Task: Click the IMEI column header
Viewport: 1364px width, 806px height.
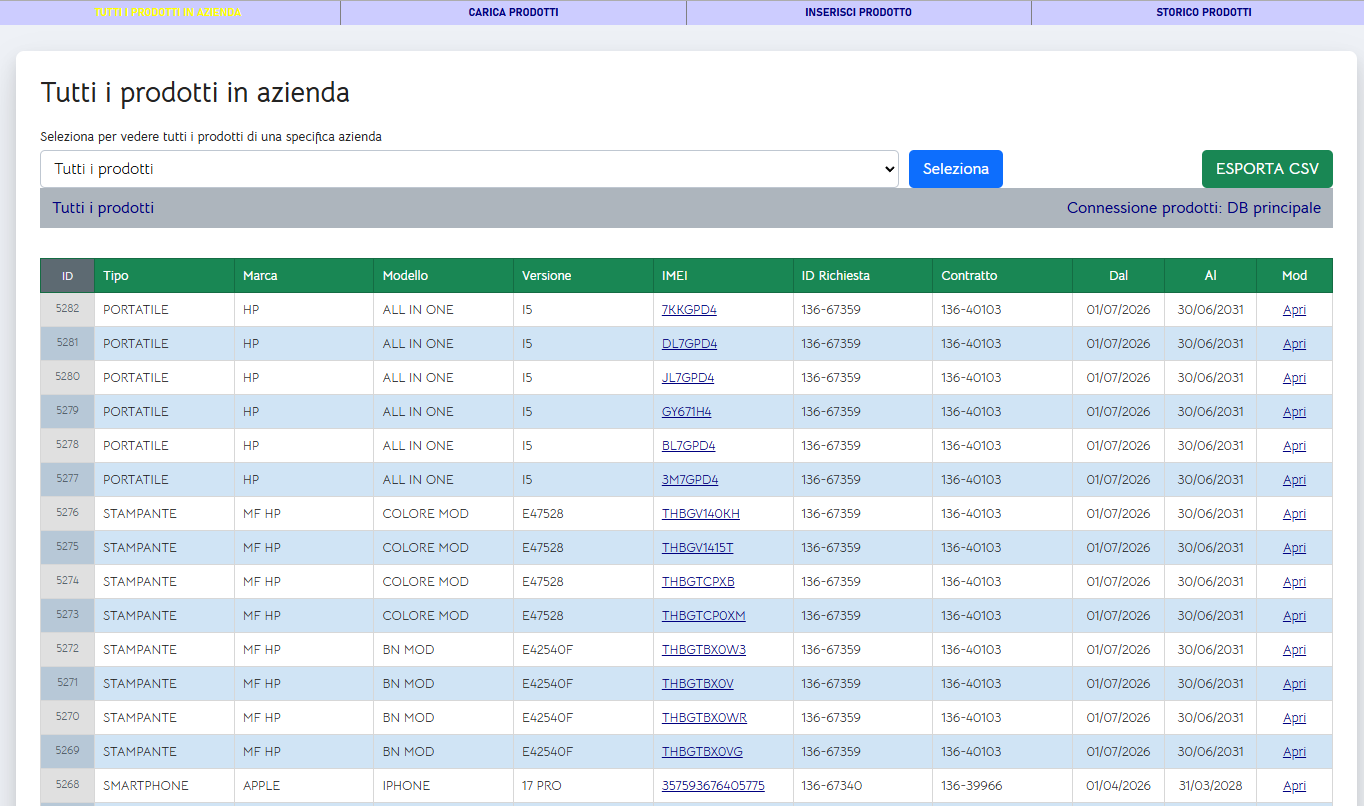Action: coord(723,276)
